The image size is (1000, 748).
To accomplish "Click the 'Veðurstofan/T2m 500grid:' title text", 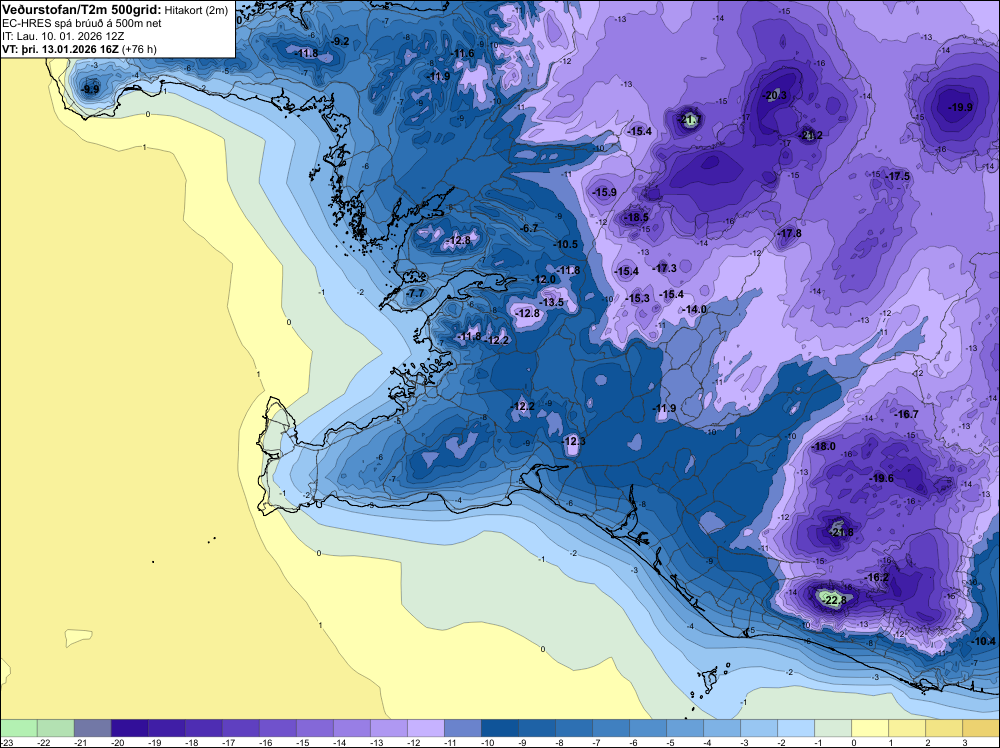I will 82,10.
